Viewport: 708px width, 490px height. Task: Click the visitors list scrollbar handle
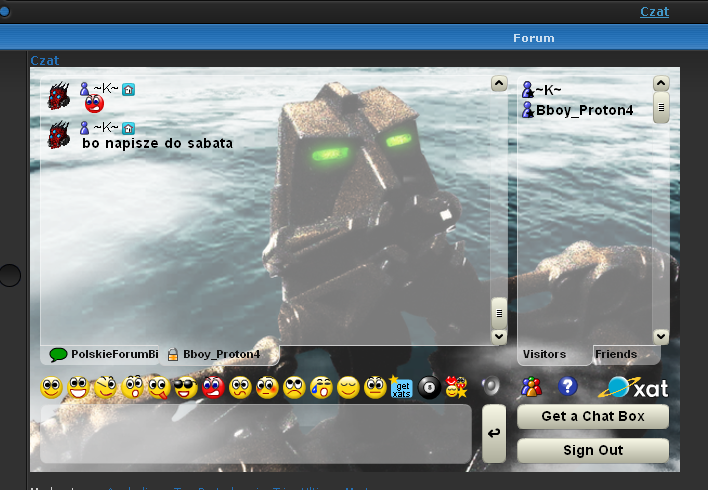coord(661,107)
